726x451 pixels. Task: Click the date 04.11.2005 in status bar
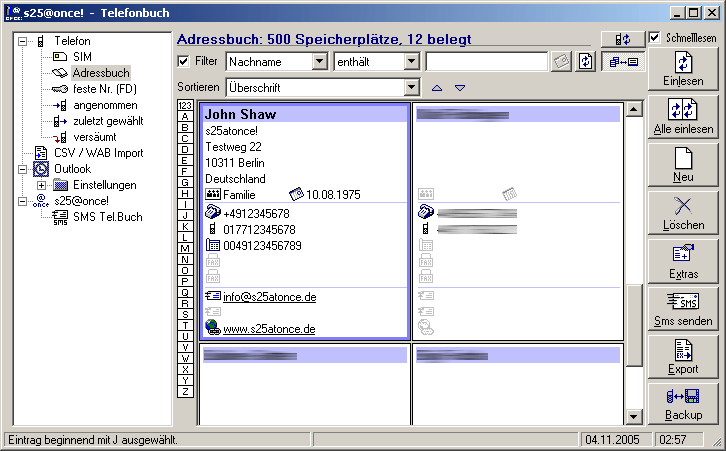coord(612,439)
